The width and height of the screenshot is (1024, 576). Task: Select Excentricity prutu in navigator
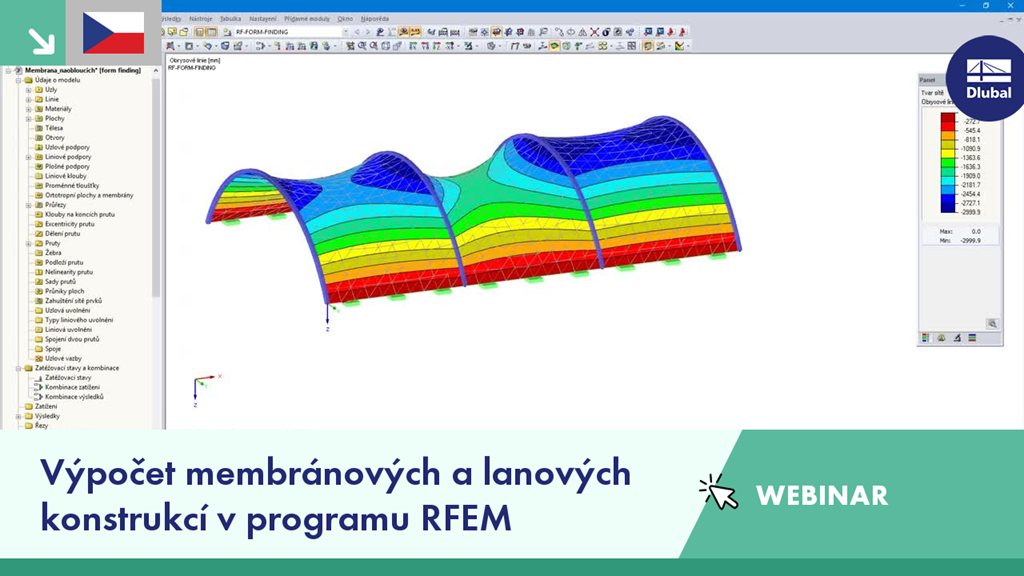pos(69,224)
